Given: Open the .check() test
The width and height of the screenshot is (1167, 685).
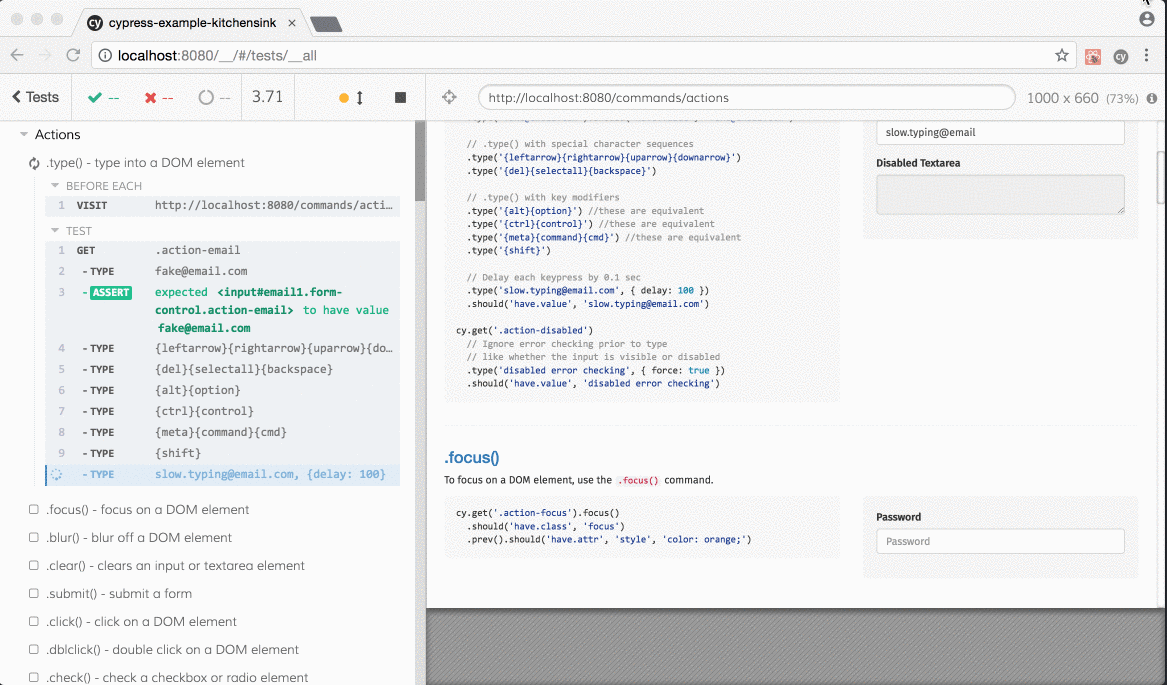Looking at the screenshot, I should click(x=176, y=678).
